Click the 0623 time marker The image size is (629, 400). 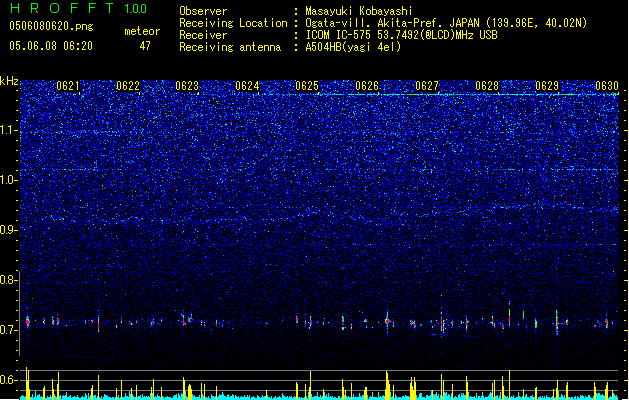click(x=187, y=86)
